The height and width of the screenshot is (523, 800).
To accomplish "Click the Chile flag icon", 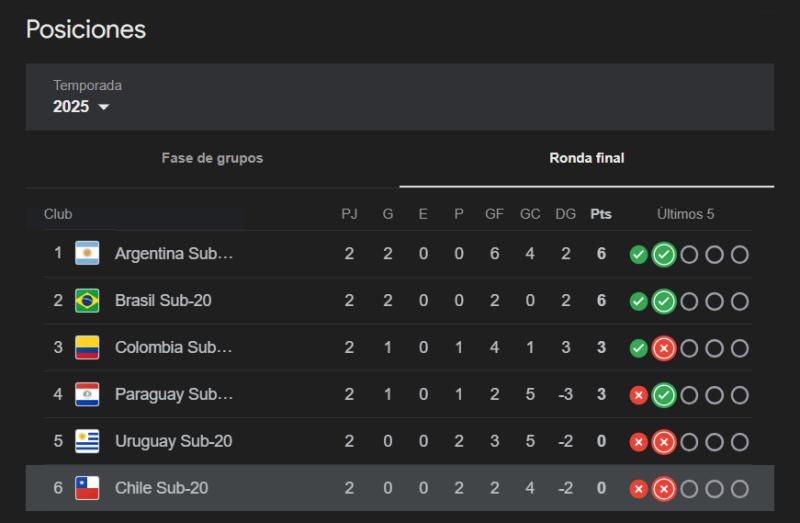I will (87, 488).
